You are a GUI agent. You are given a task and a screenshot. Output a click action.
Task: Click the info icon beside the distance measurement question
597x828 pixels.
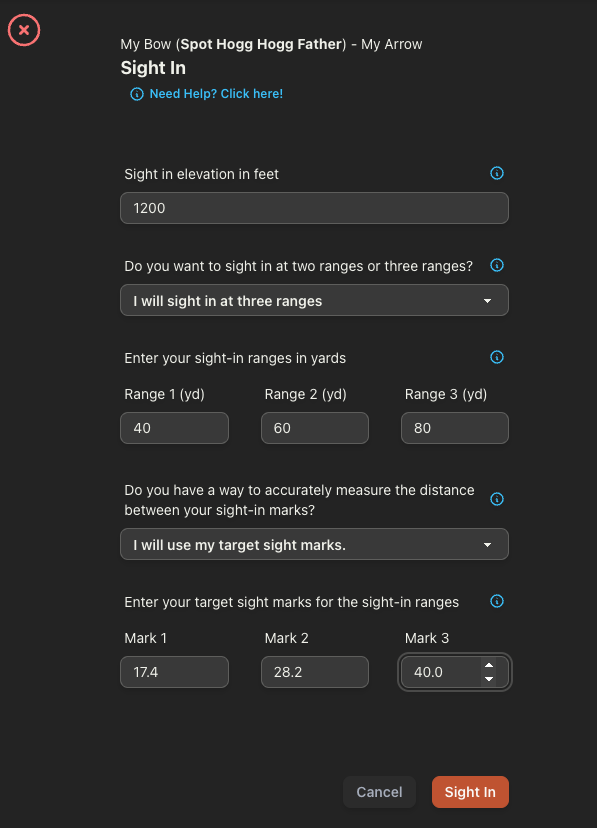[496, 499]
